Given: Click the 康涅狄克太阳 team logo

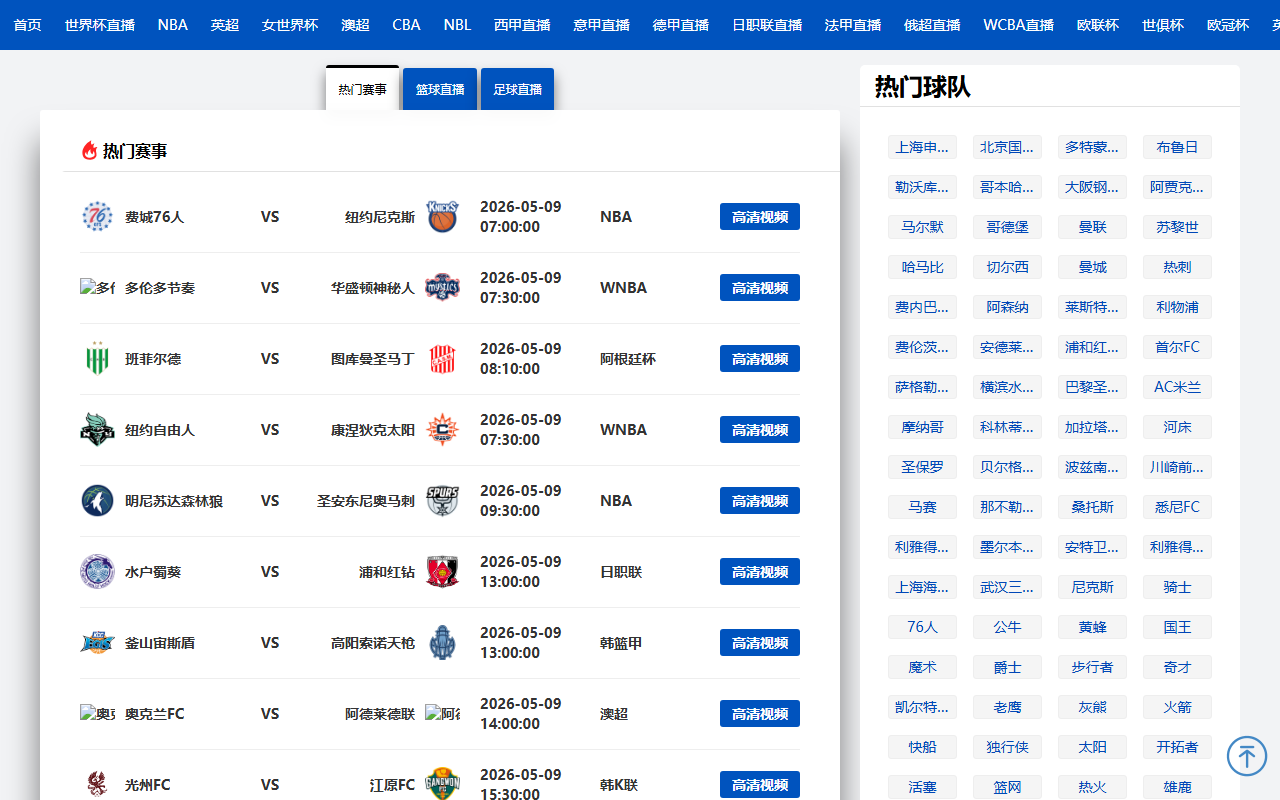Looking at the screenshot, I should 442,430.
